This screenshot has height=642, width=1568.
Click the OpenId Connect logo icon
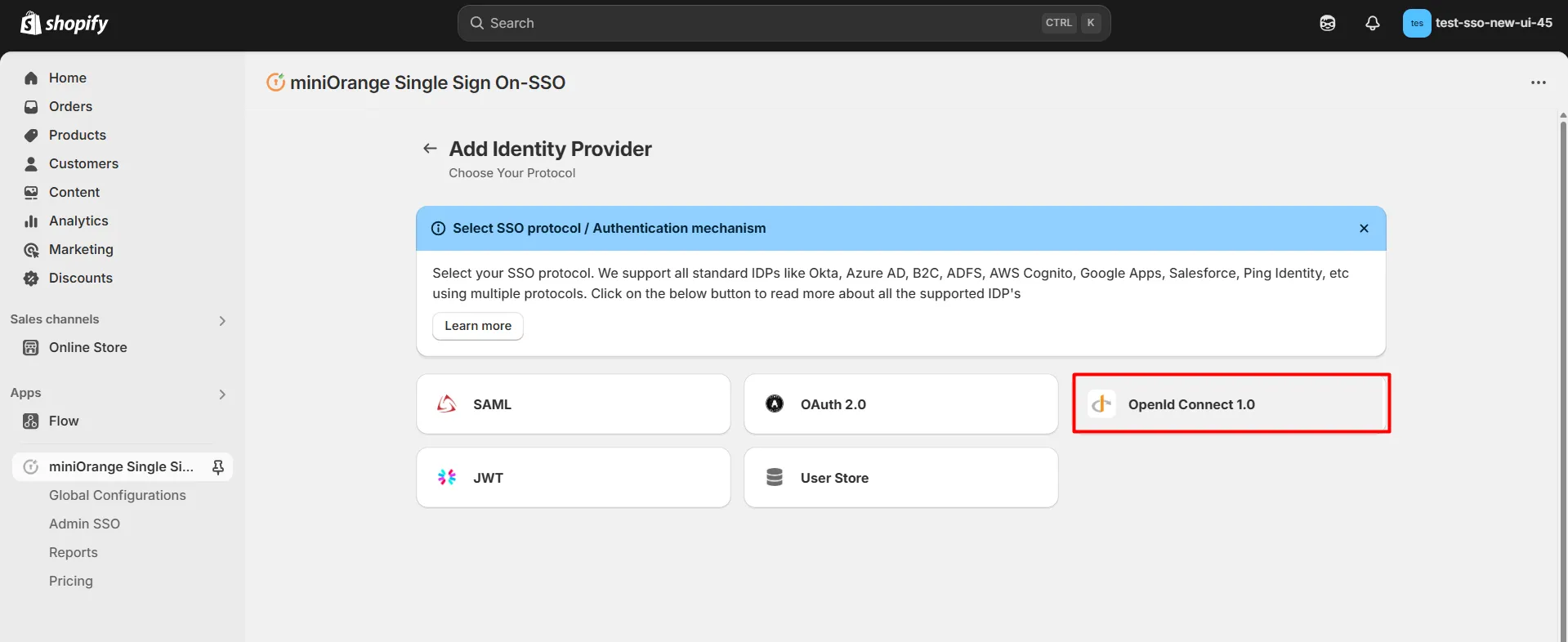point(1101,403)
